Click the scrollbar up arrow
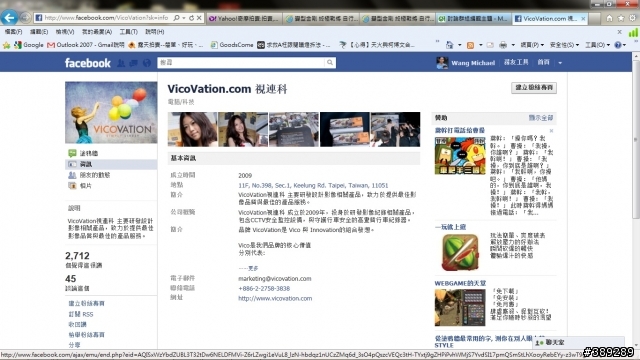The image size is (640, 360). pos(636,56)
